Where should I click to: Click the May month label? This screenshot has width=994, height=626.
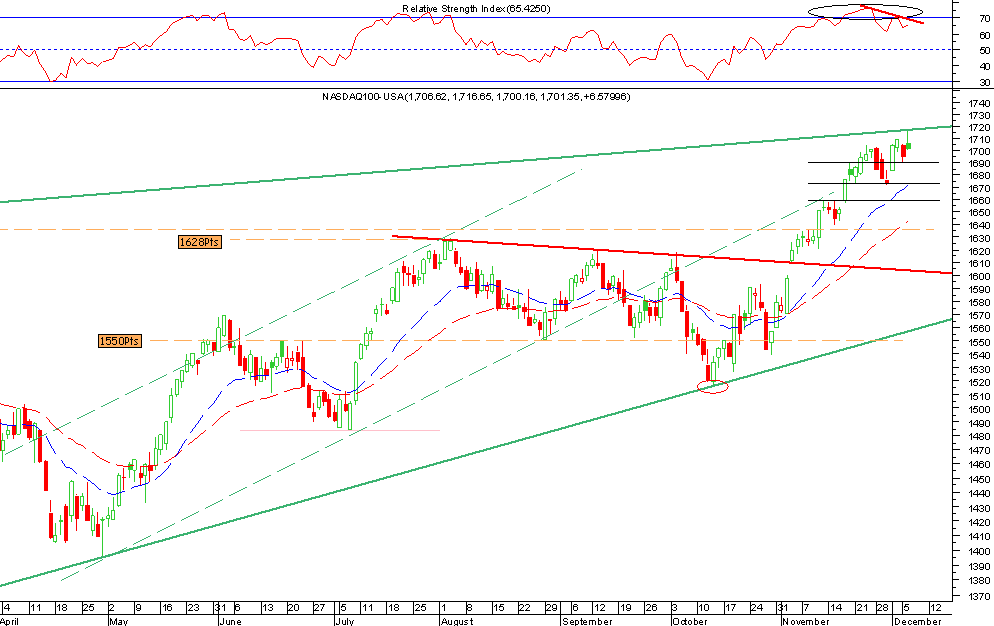[118, 621]
